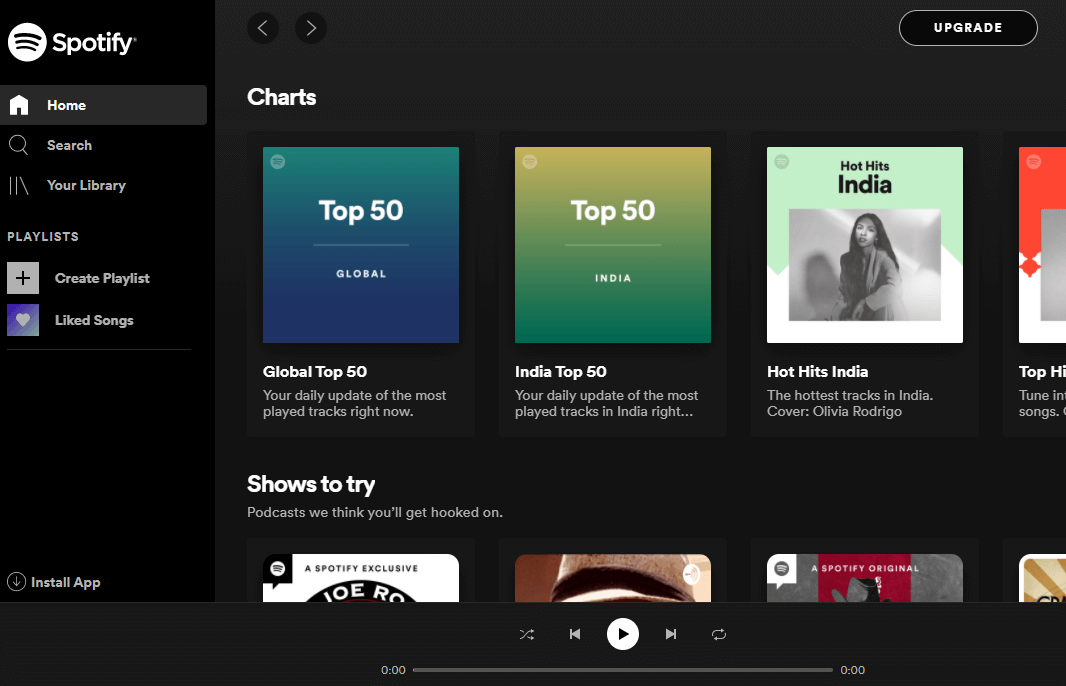Image resolution: width=1066 pixels, height=686 pixels.
Task: Click the Install App download icon
Action: tap(18, 582)
